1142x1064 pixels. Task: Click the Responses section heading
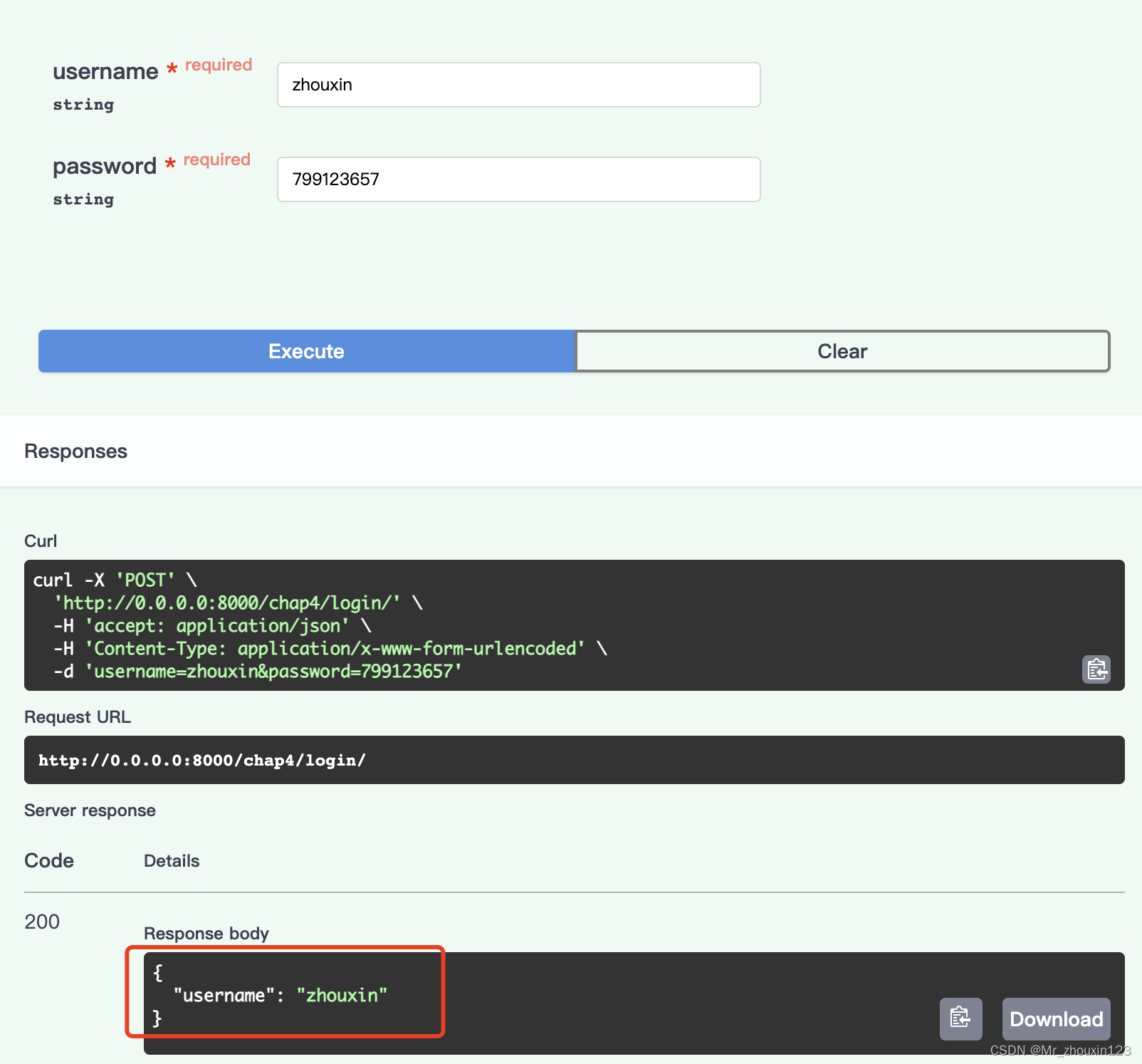(x=76, y=452)
